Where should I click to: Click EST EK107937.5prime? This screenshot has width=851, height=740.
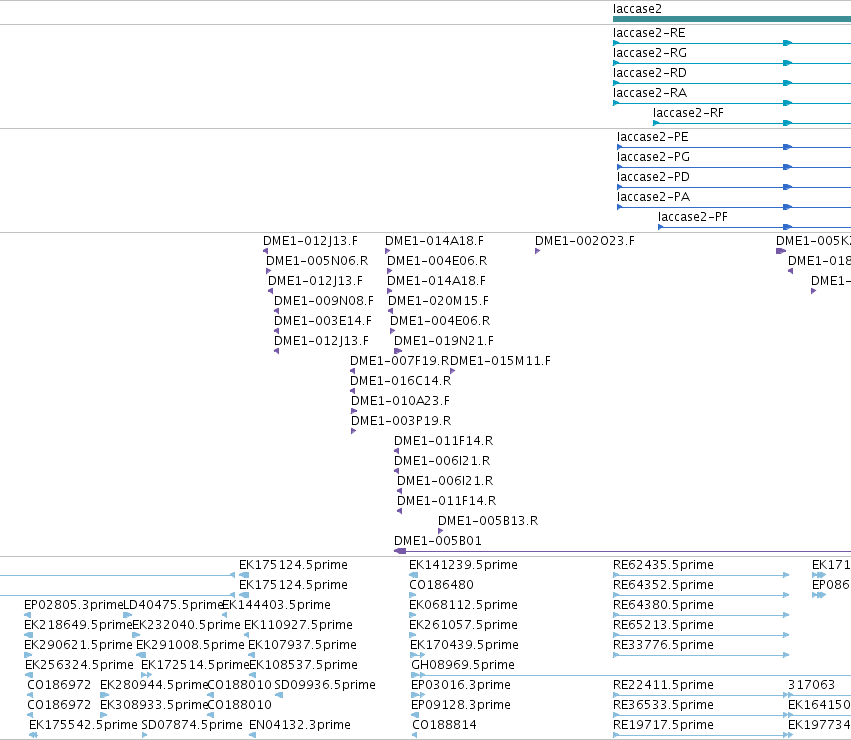point(302,645)
